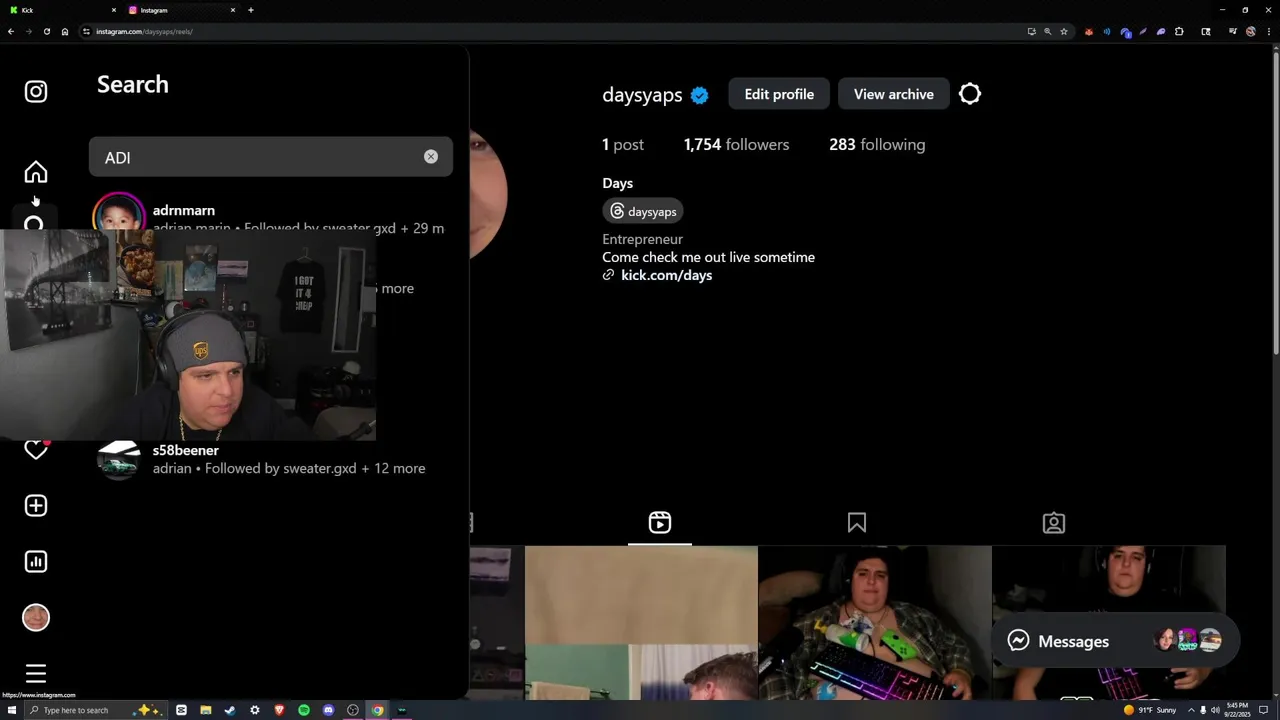Image resolution: width=1280 pixels, height=720 pixels.
Task: Go back in browser history
Action: [x=10, y=31]
